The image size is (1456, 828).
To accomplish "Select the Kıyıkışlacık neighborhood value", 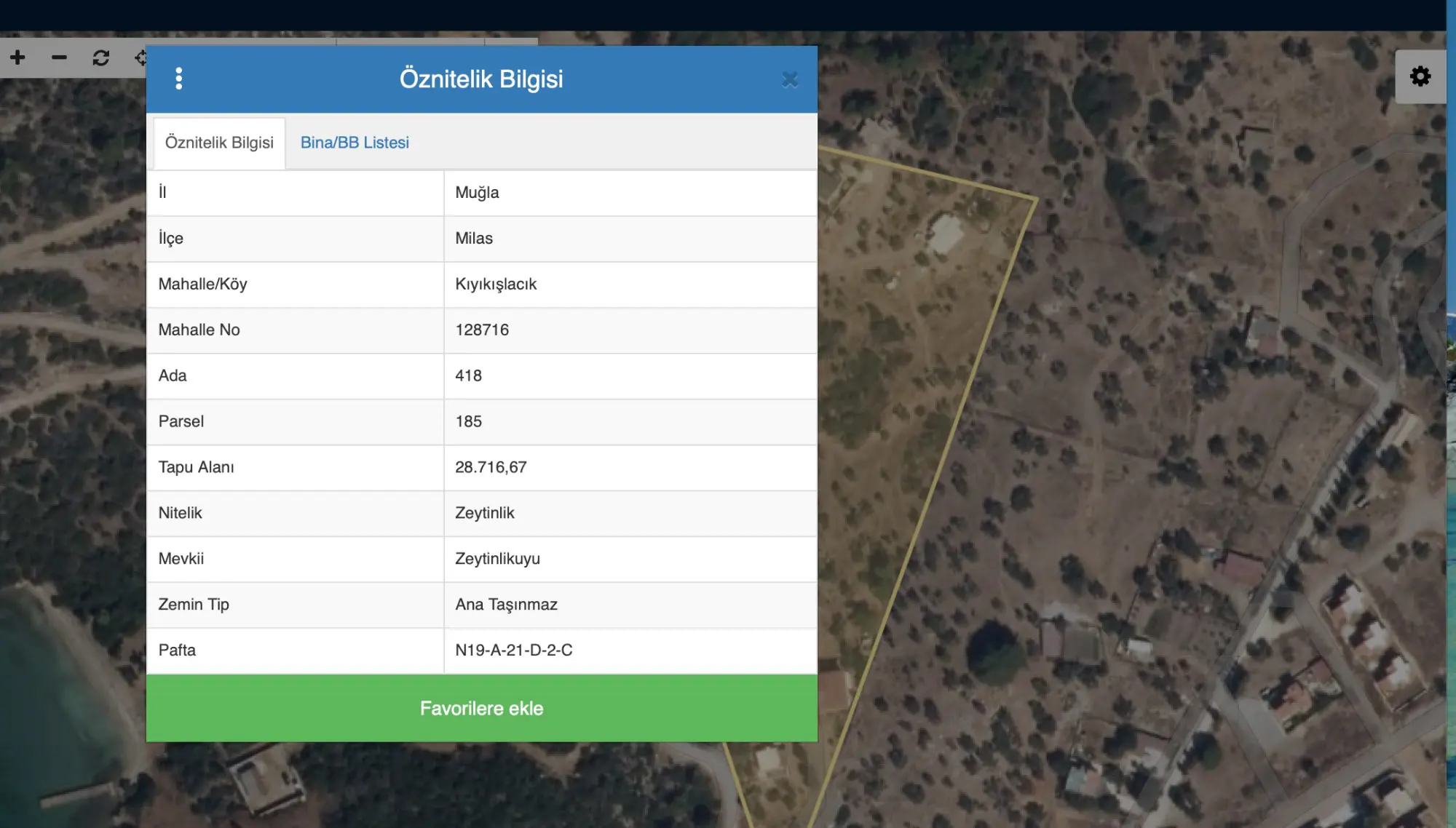I will pos(496,284).
